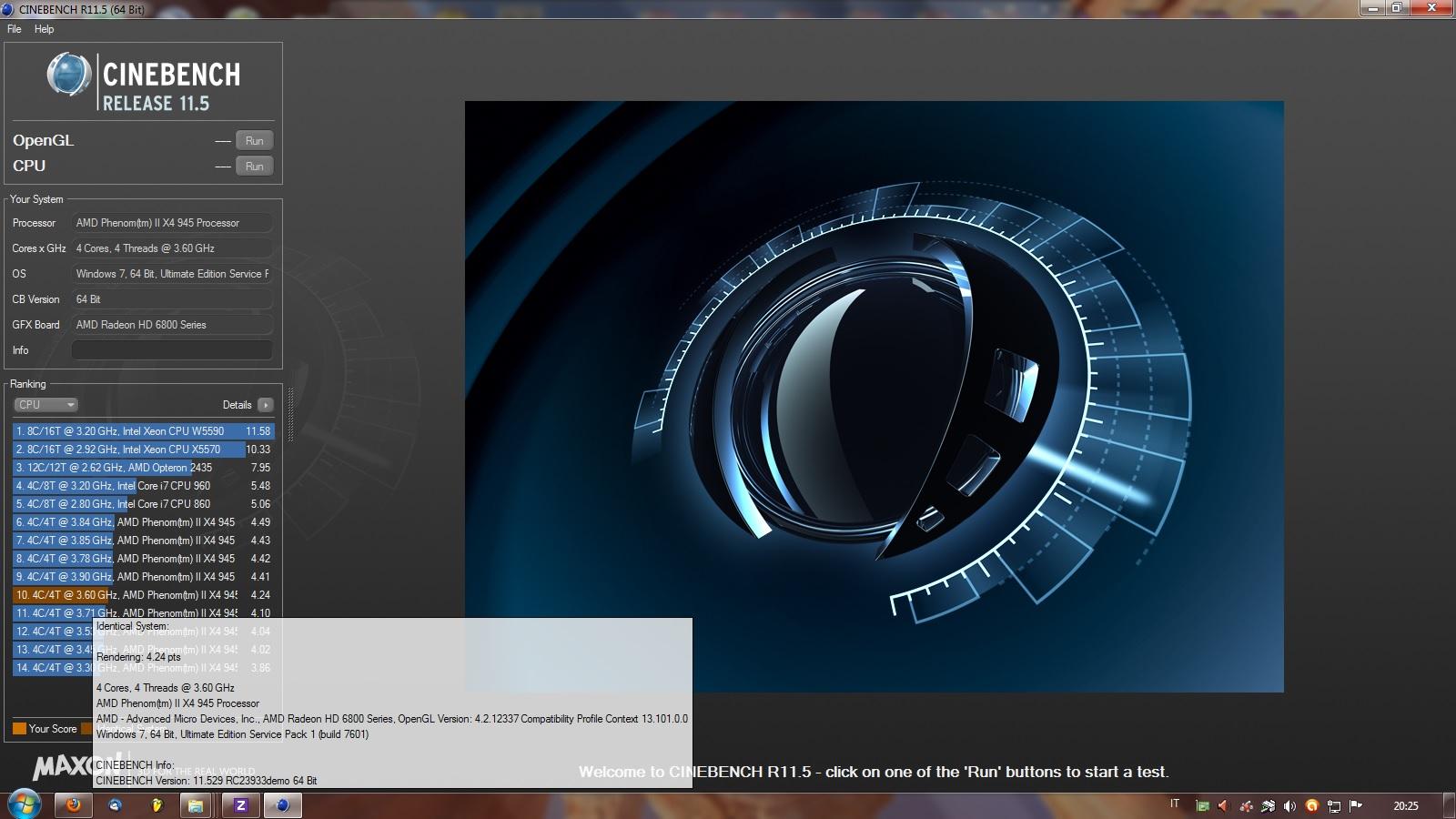Select ranking row 1 Intel Xeon CPU W5590
The height and width of the screenshot is (819, 1456).
click(144, 431)
